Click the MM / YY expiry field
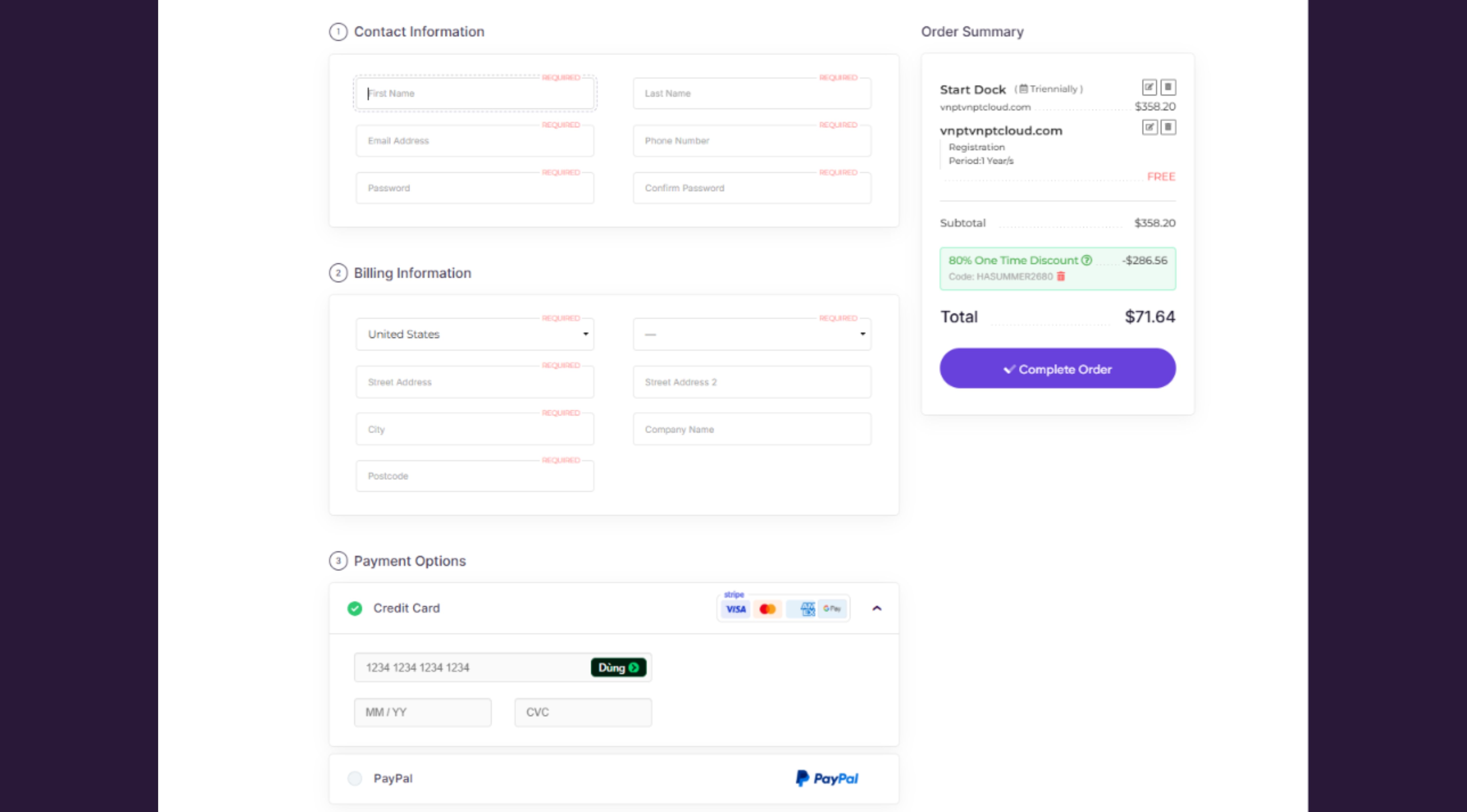 [x=423, y=712]
